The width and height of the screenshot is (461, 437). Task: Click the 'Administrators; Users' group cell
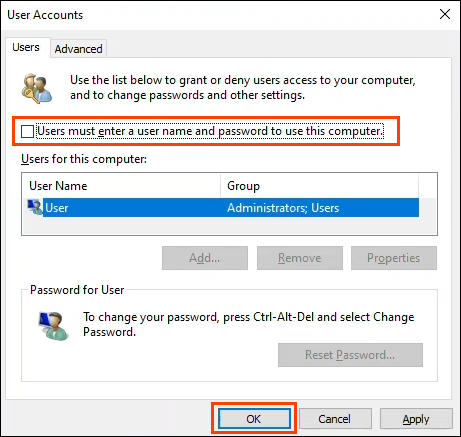[283, 208]
